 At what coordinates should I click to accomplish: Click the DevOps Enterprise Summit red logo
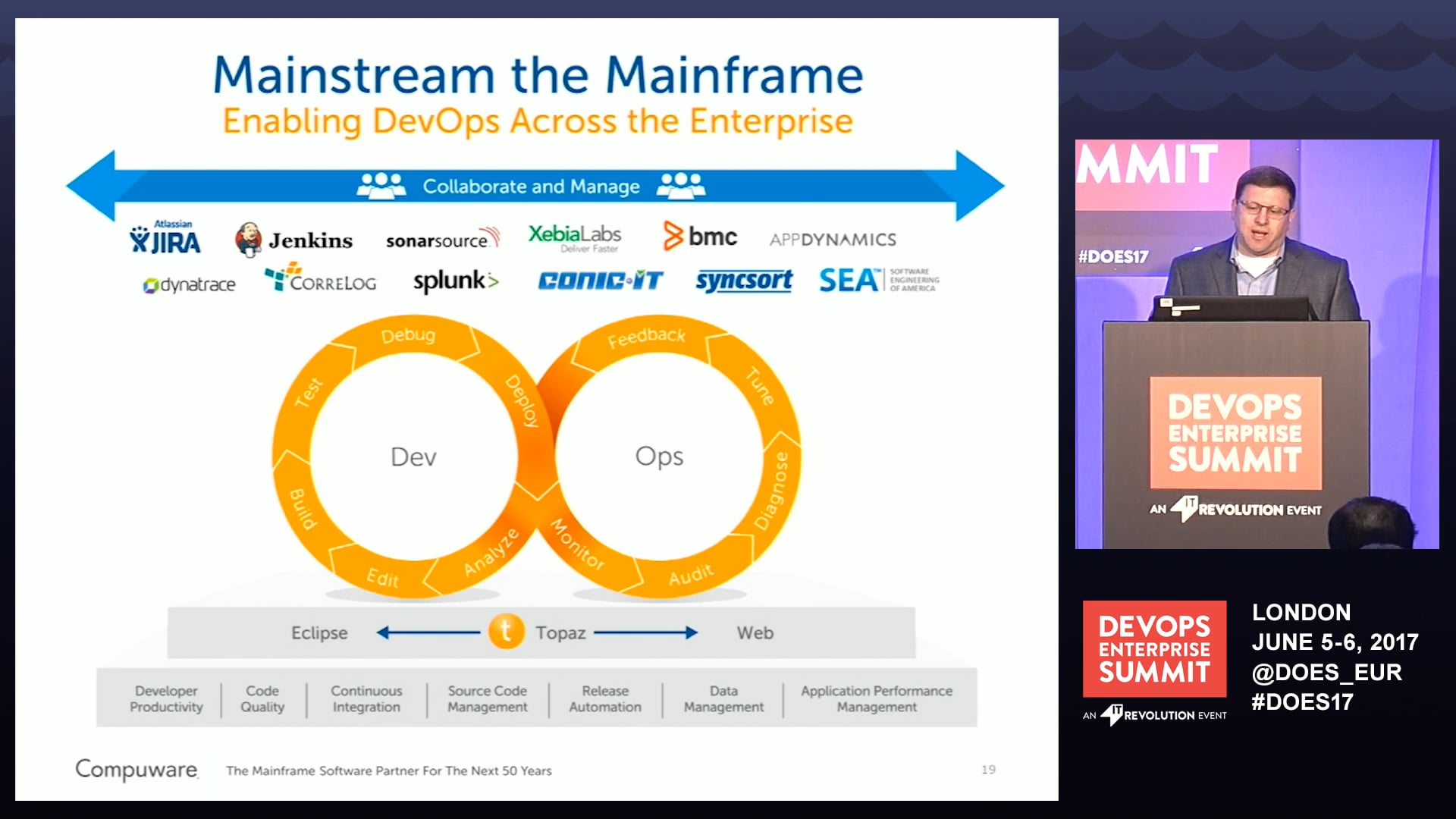pyautogui.click(x=1154, y=648)
